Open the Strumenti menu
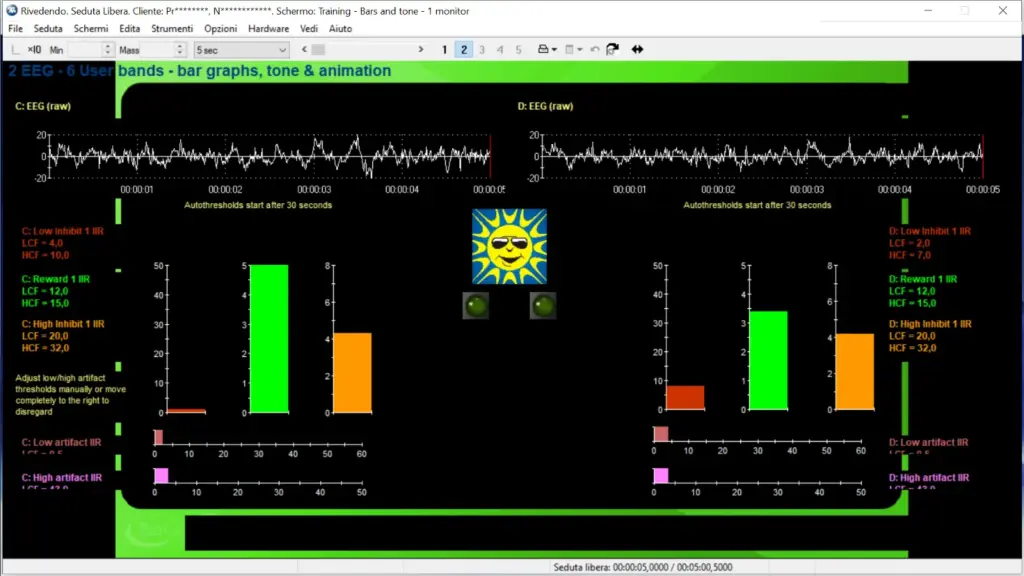This screenshot has height=576, width=1024. pyautogui.click(x=172, y=29)
